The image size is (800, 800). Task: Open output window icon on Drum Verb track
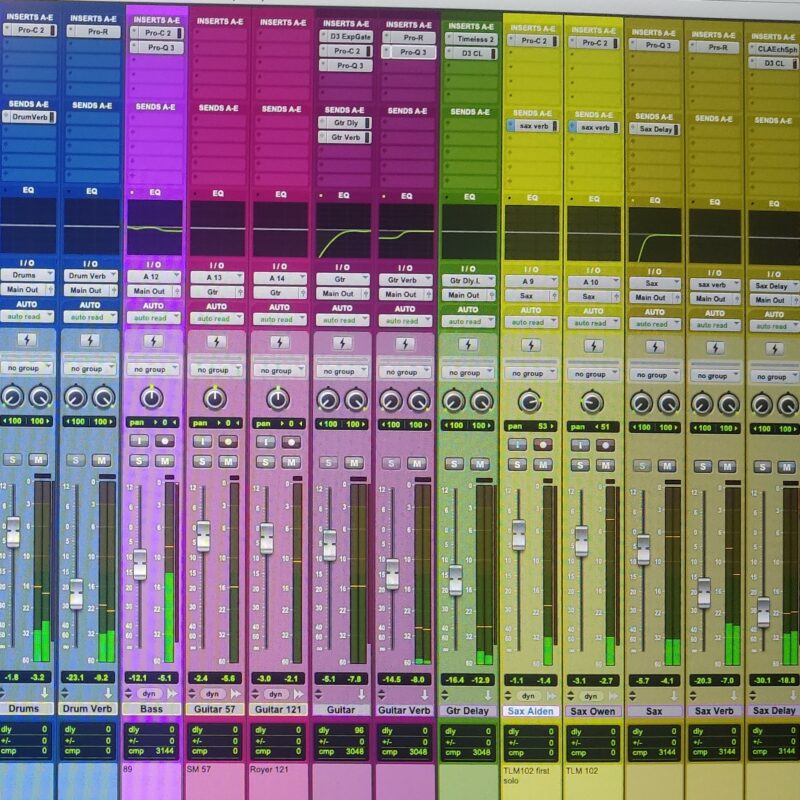click(108, 693)
